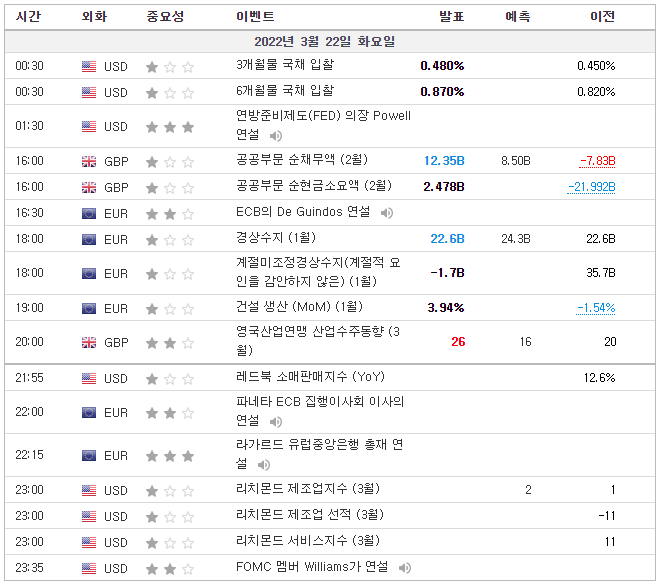Click revised previous value -1.54%

(596, 308)
